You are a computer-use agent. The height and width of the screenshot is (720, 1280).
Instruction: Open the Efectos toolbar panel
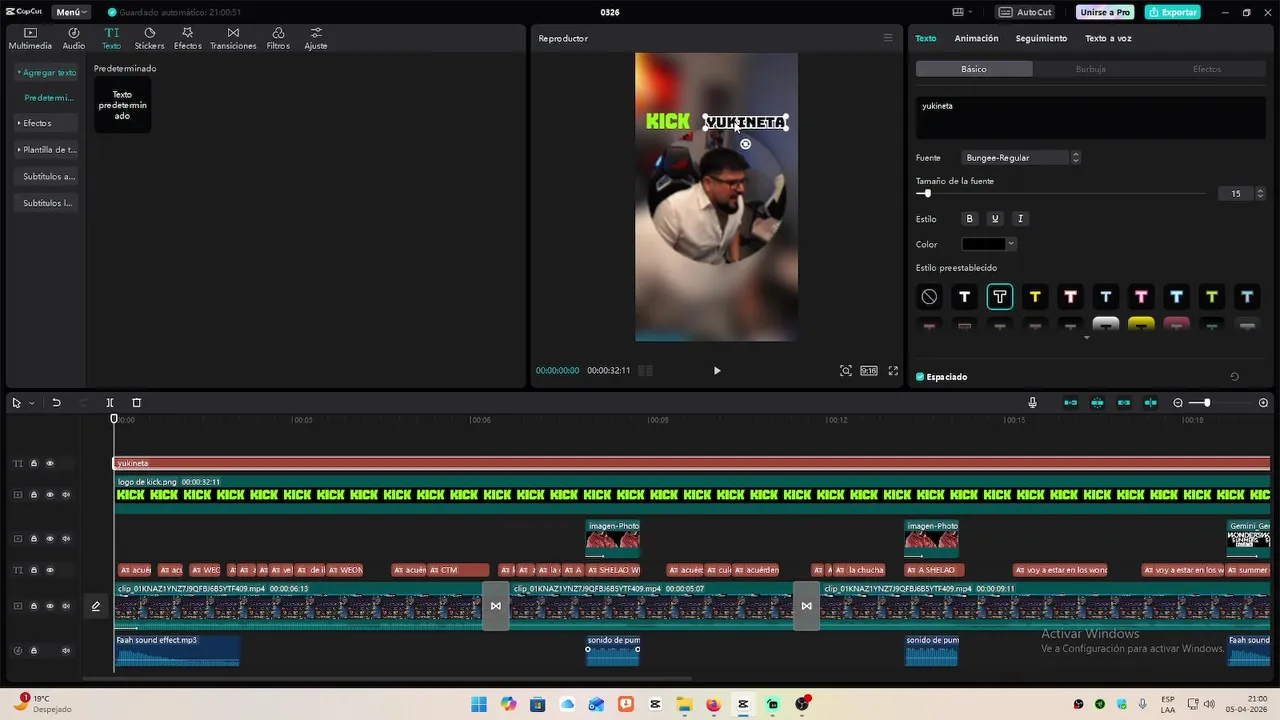(187, 38)
